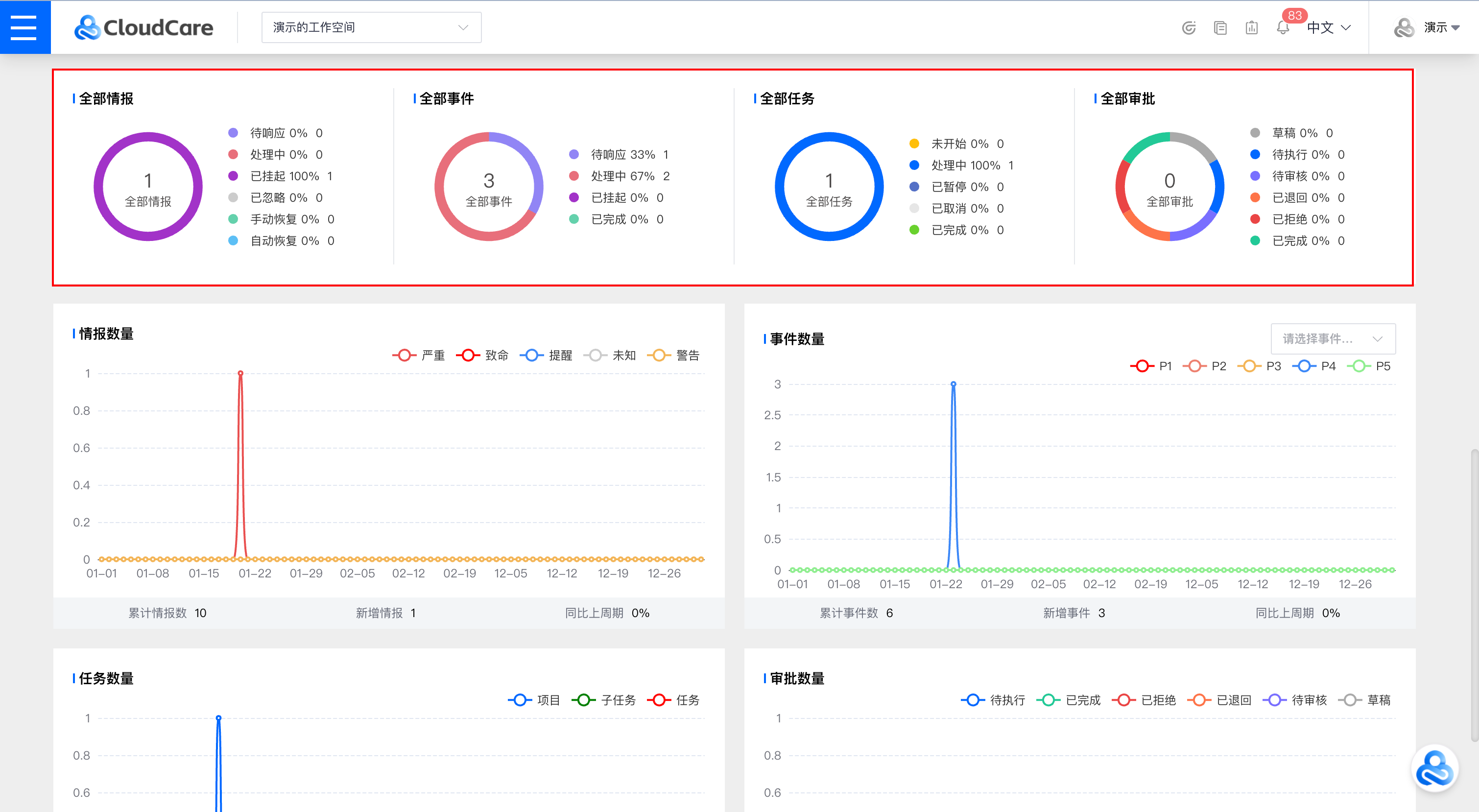
Task: Click the 全部事件 donut chart
Action: [x=489, y=187]
